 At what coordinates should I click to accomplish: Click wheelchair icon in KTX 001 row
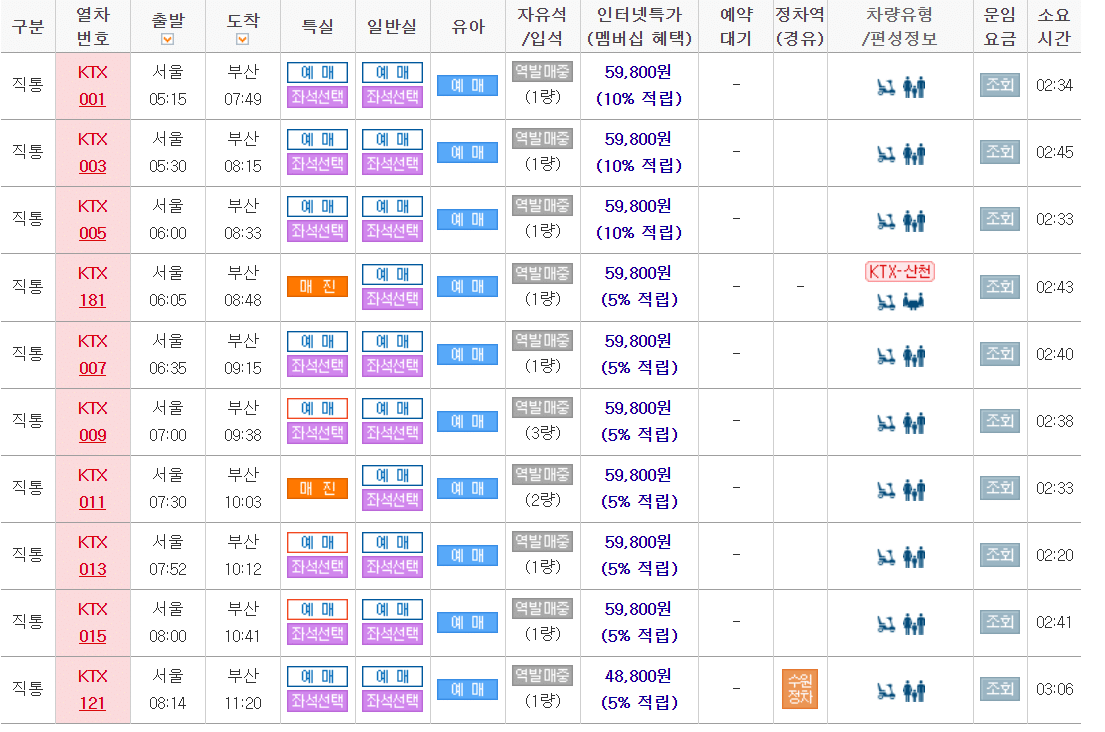(x=886, y=88)
